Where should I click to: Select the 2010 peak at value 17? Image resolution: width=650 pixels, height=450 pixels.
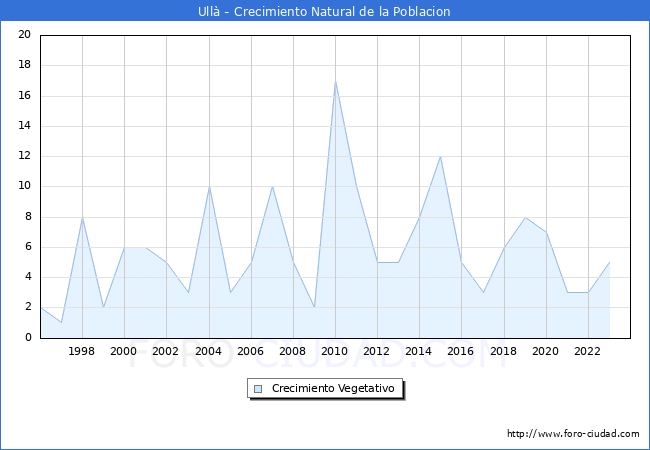[x=335, y=81]
